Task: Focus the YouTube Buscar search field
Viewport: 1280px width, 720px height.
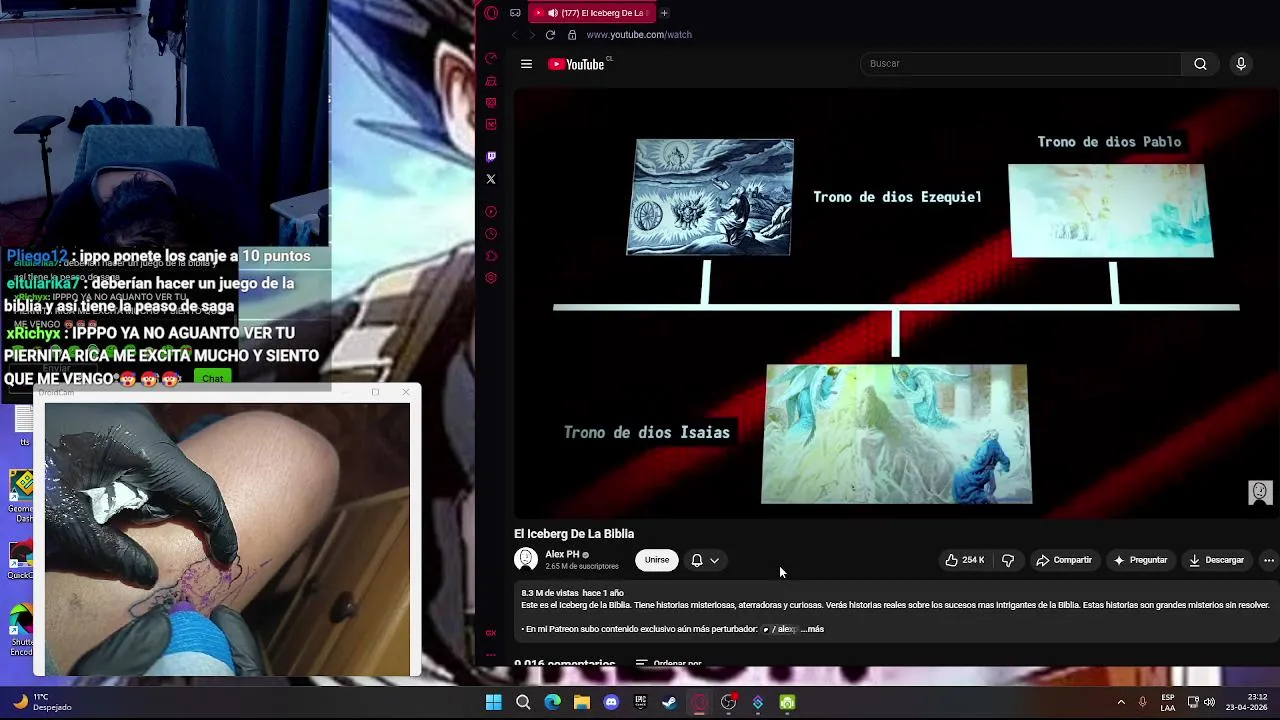Action: coord(1020,64)
